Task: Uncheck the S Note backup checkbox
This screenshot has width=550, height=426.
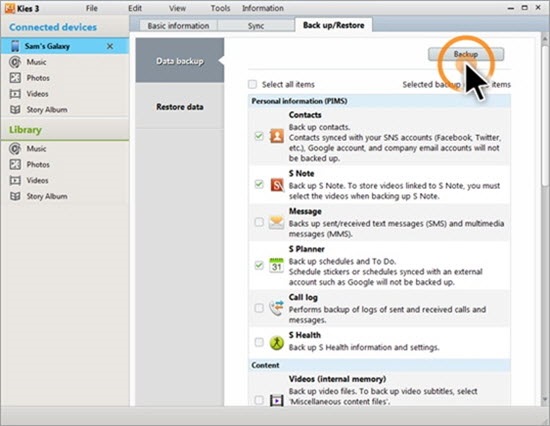Action: click(259, 184)
